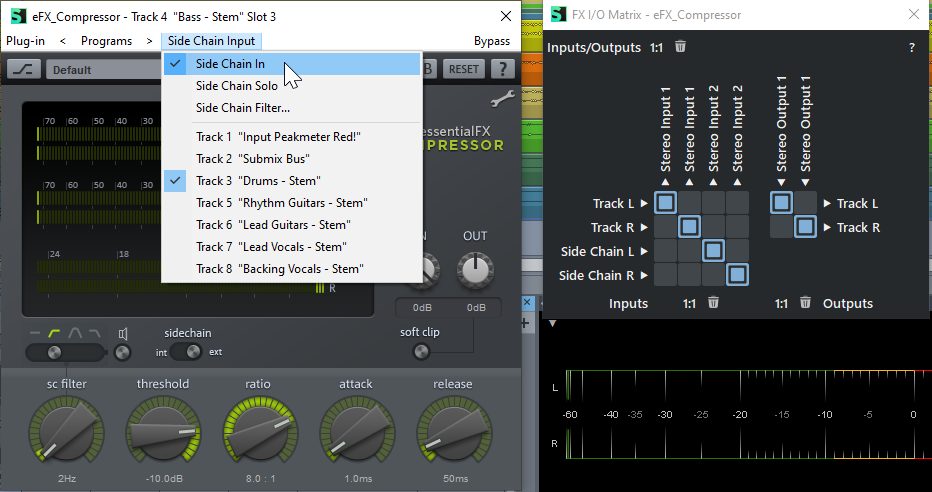This screenshot has height=492, width=932.
Task: Open the Default preset dropdown
Action: tap(103, 70)
